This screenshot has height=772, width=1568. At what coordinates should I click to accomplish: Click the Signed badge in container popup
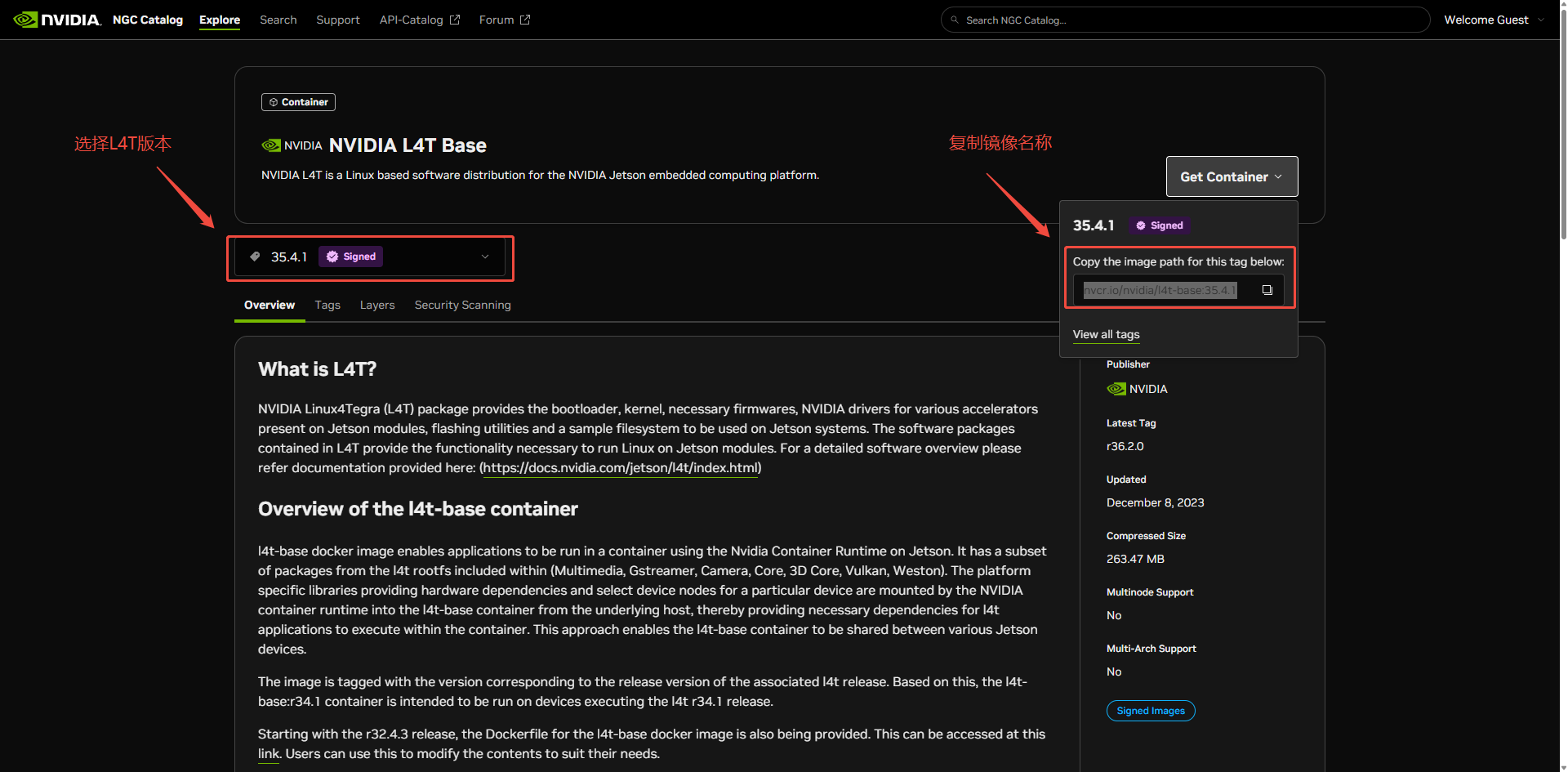click(1160, 225)
